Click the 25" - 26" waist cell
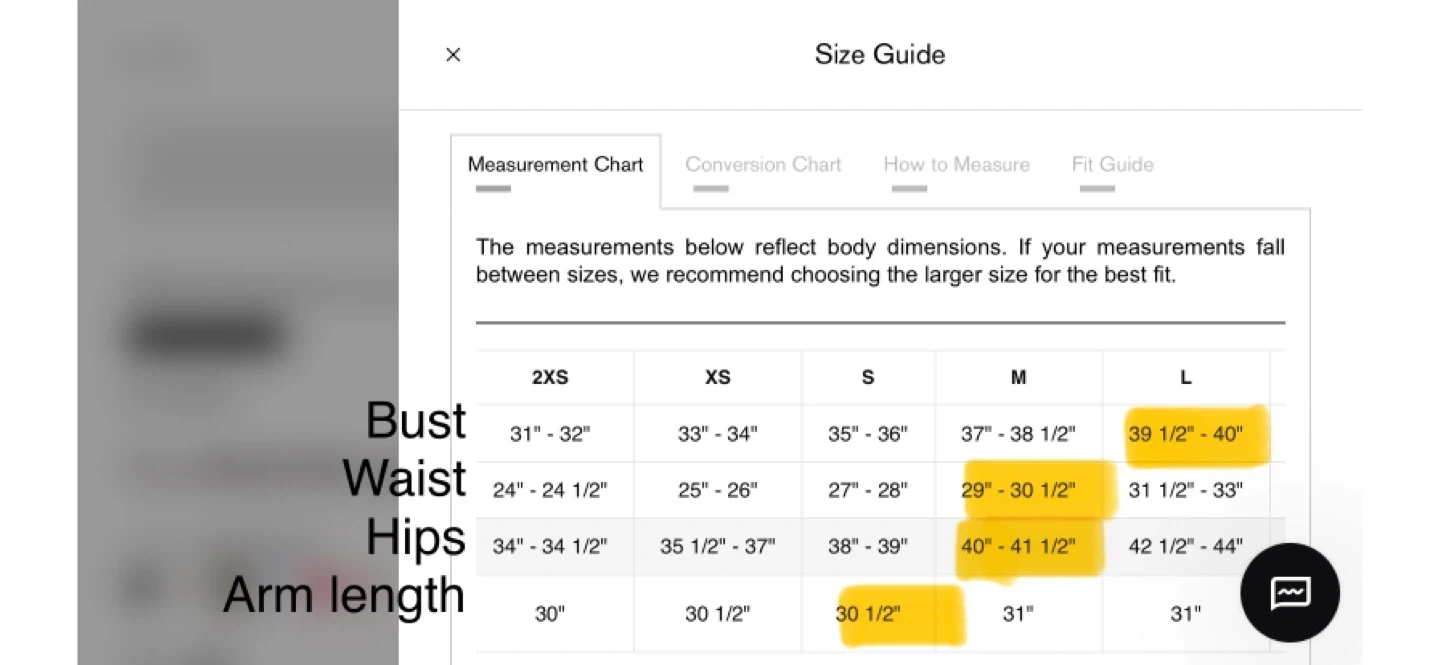This screenshot has width=1440, height=665. [717, 490]
